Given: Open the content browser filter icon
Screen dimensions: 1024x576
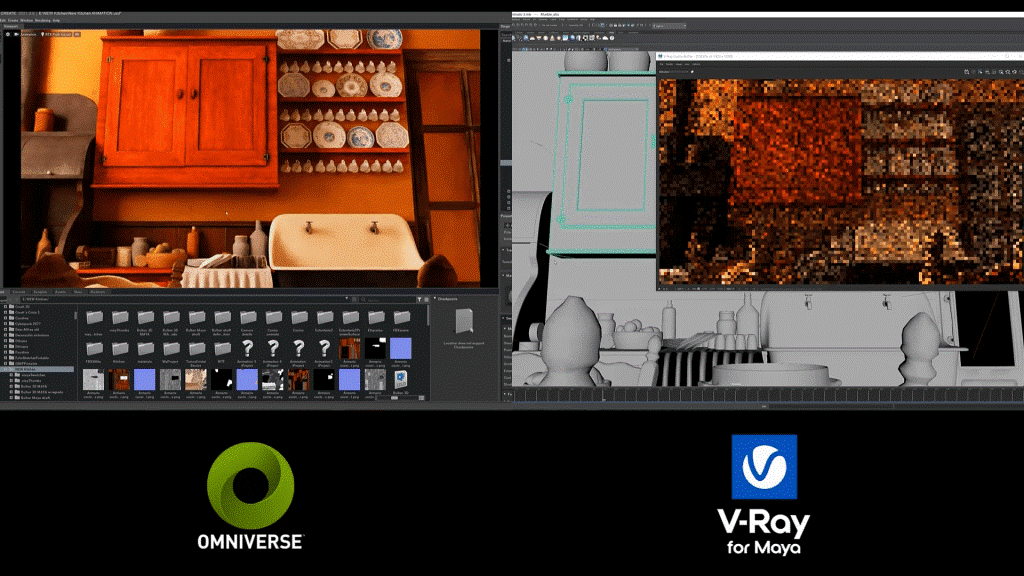Looking at the screenshot, I should pyautogui.click(x=419, y=299).
